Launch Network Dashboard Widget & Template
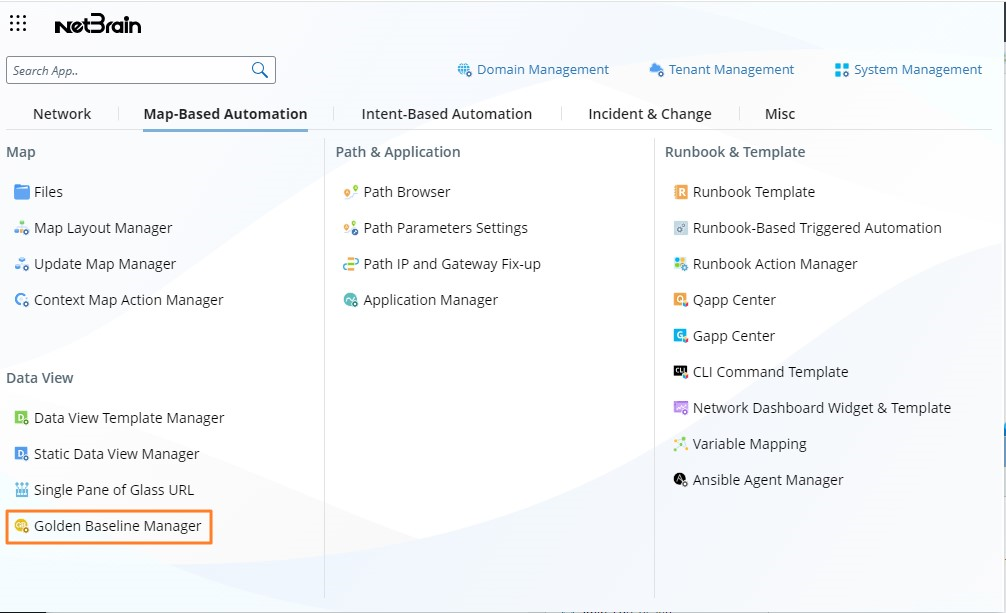Screen dimensions: 1006x613 [821, 408]
